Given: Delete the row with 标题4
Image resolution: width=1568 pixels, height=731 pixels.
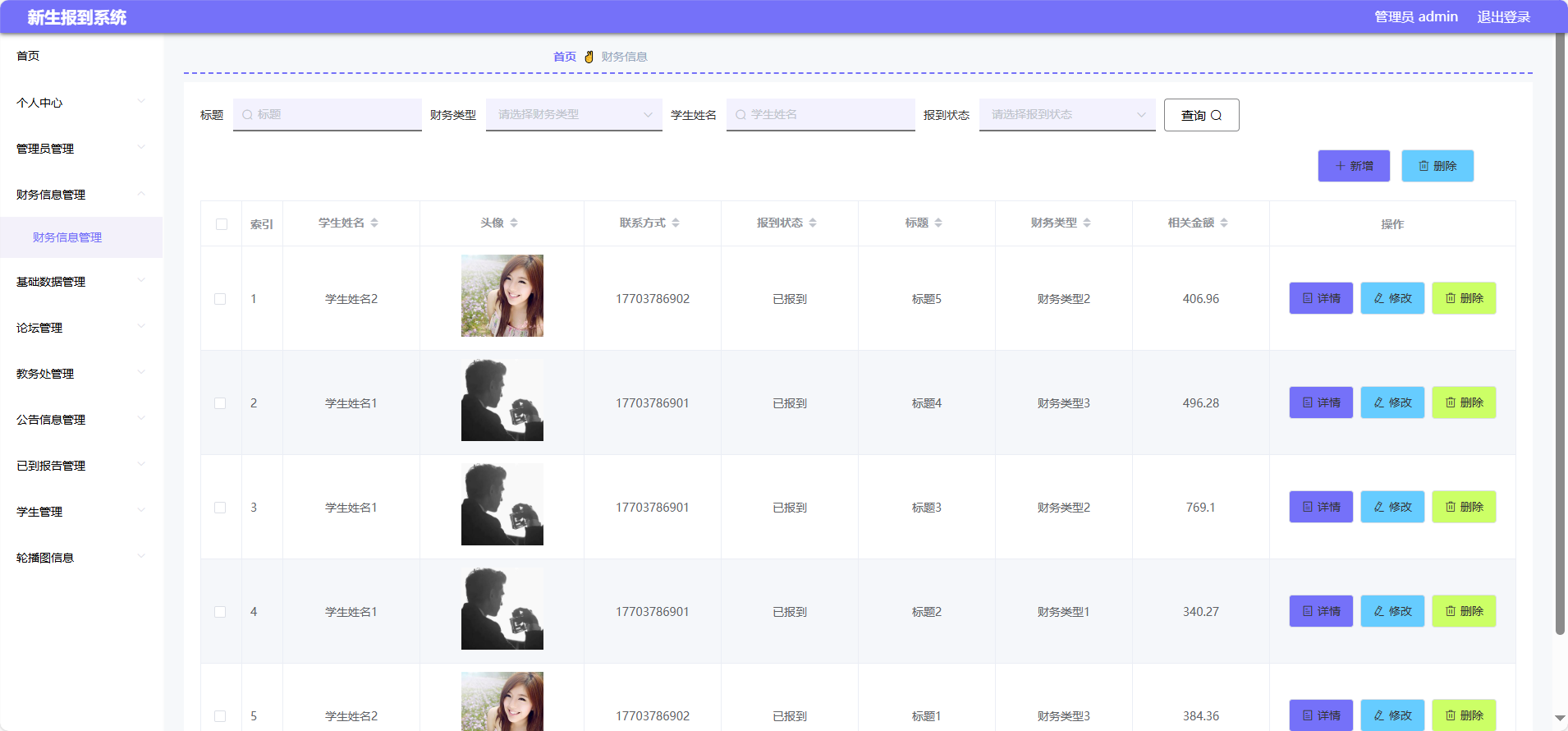Looking at the screenshot, I should (x=1464, y=402).
